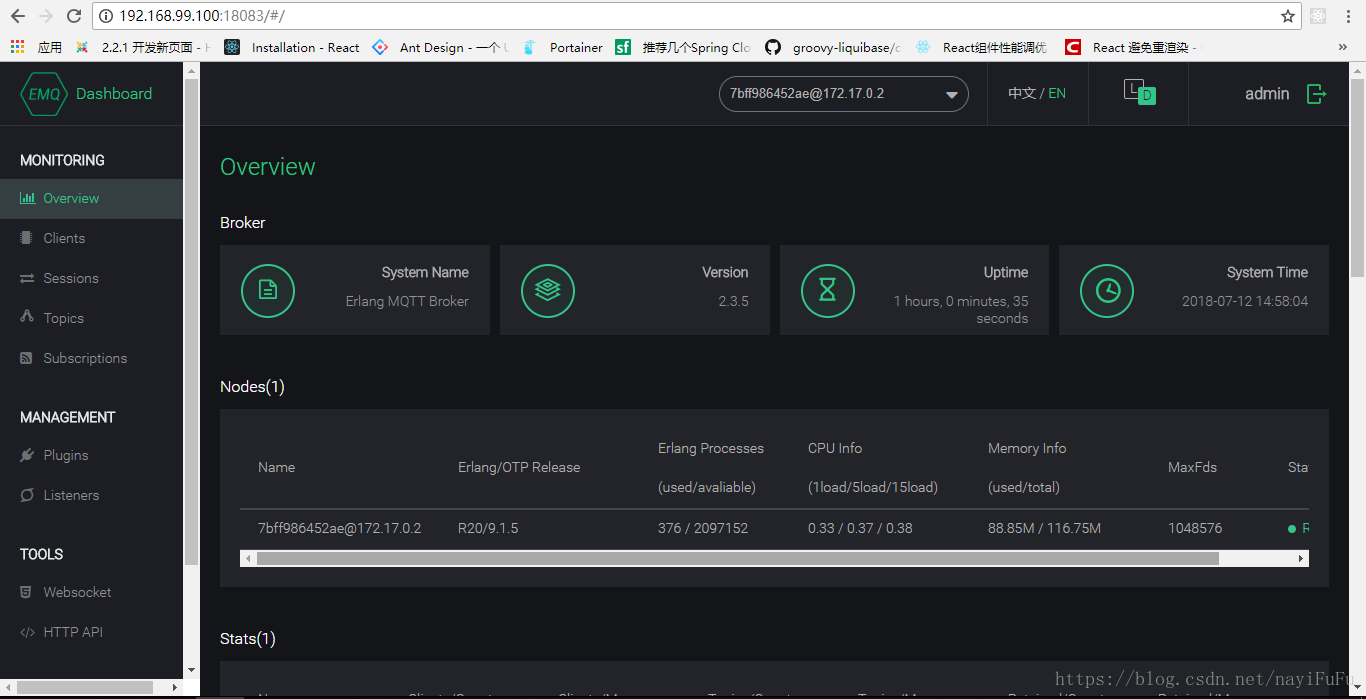Switch language to EN
The image size is (1366, 699).
click(1057, 93)
